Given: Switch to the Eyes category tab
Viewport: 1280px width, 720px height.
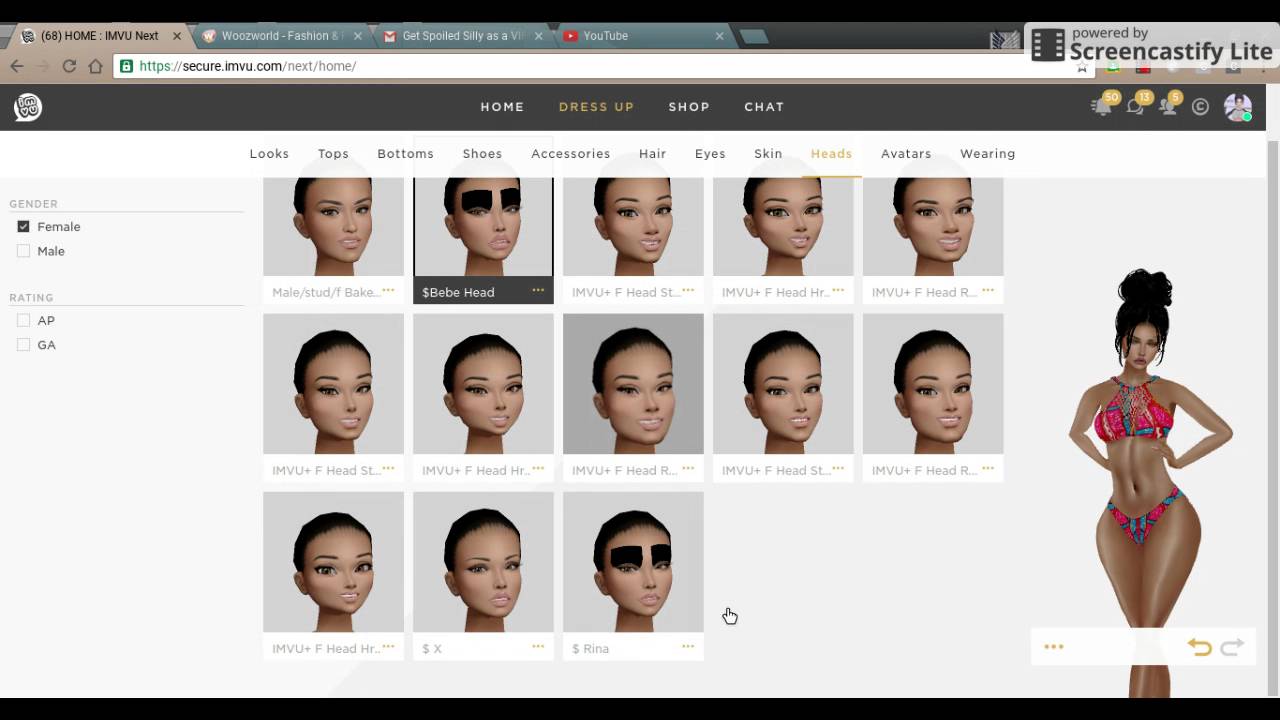Looking at the screenshot, I should tap(710, 154).
